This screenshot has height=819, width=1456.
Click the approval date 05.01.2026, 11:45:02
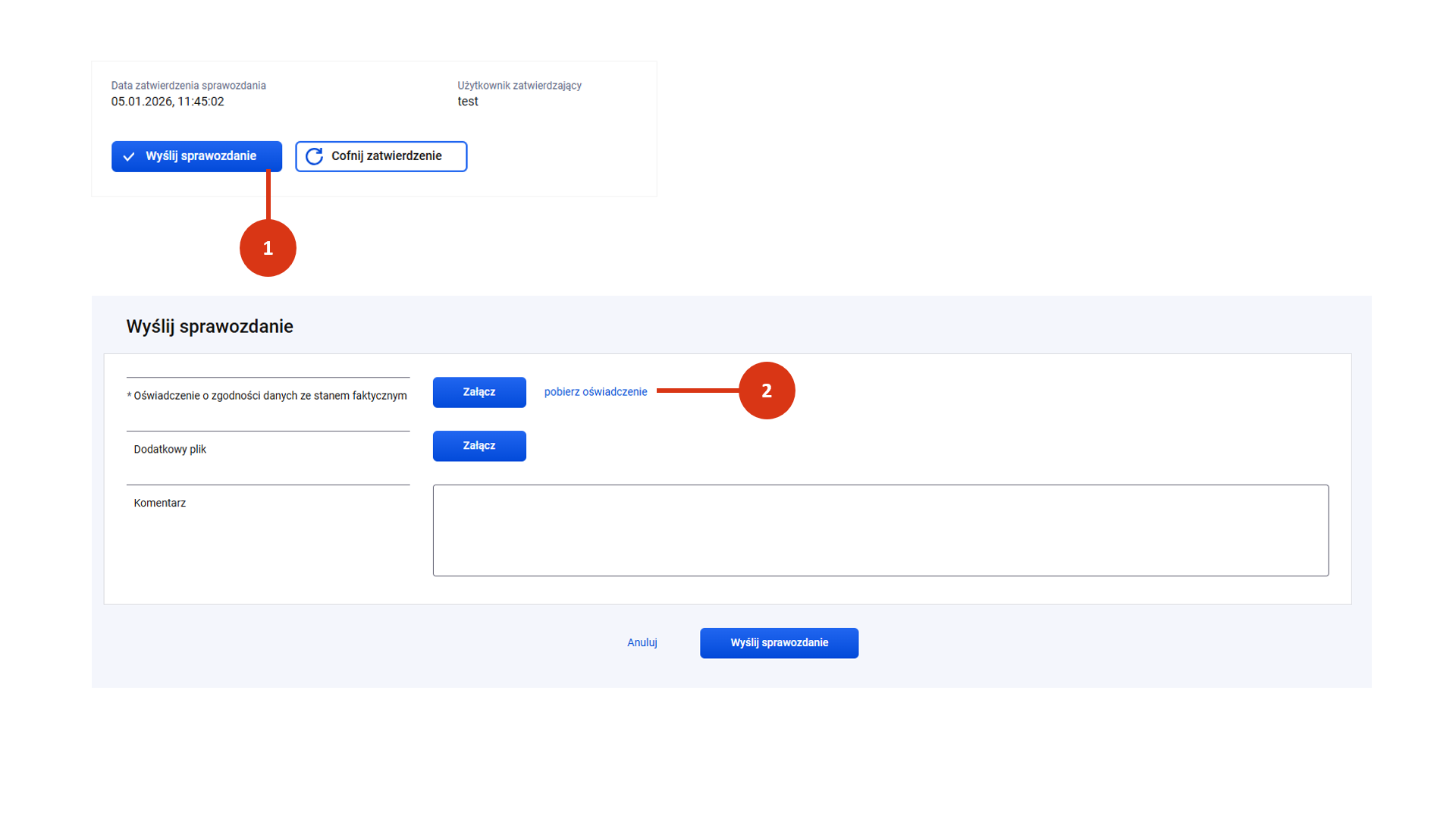point(168,102)
